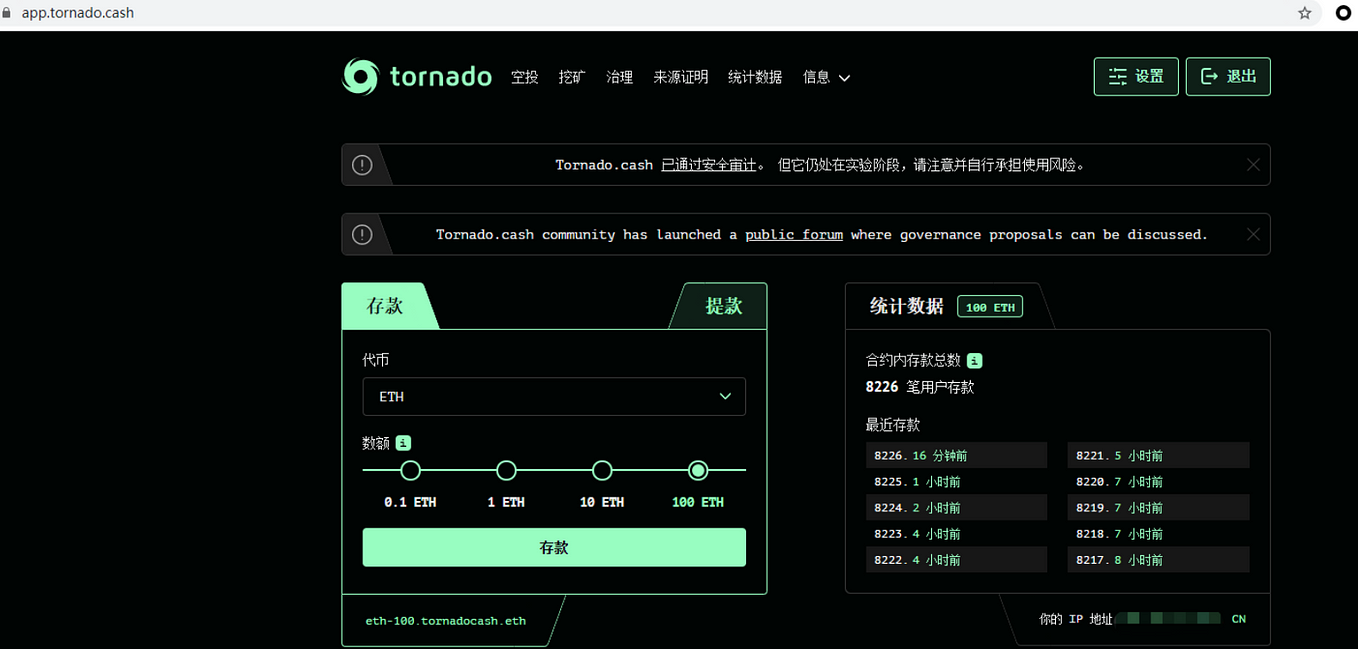The height and width of the screenshot is (649, 1358).
Task: Click info icon next to 合约内存款总数
Action: pos(974,361)
